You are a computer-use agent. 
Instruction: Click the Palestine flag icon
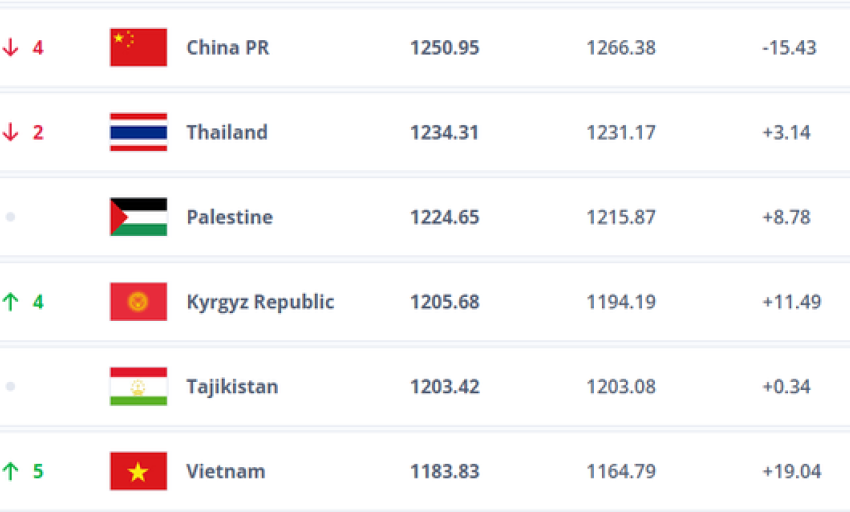[138, 217]
